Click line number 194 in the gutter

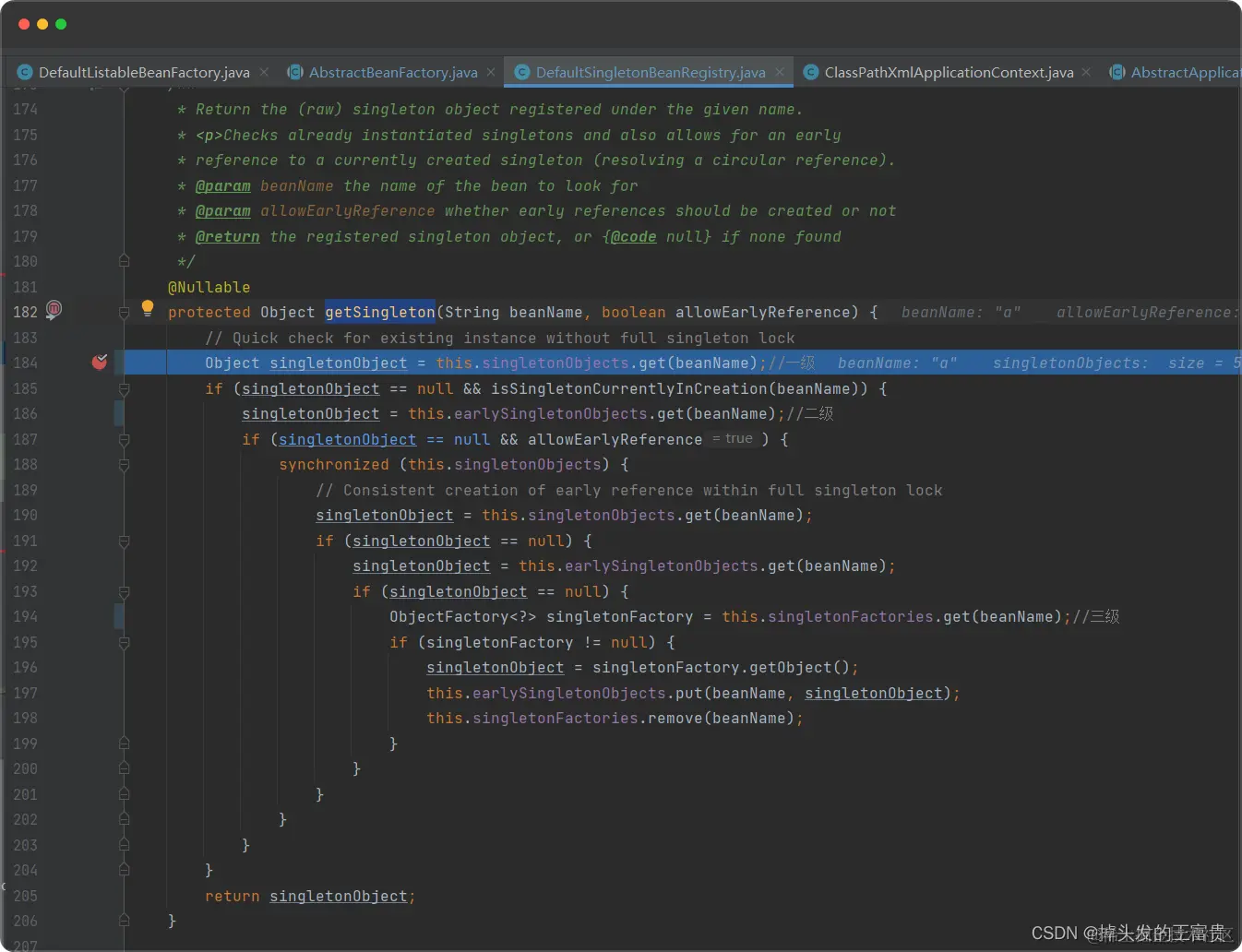[25, 616]
